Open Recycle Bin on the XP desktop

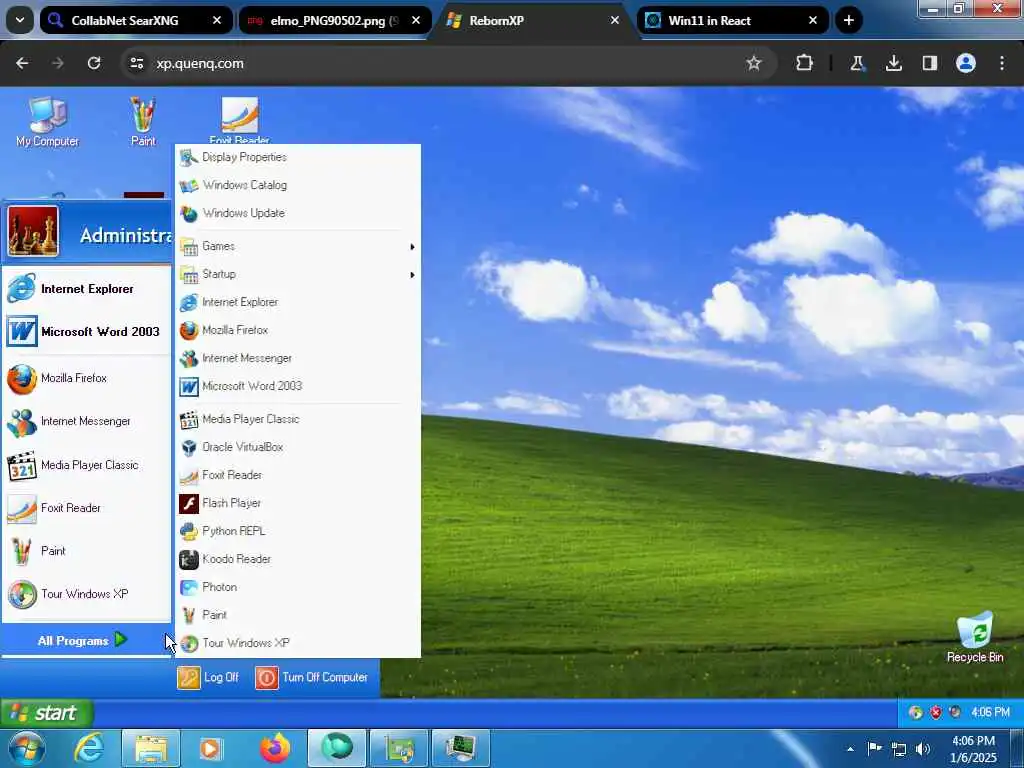(x=975, y=637)
